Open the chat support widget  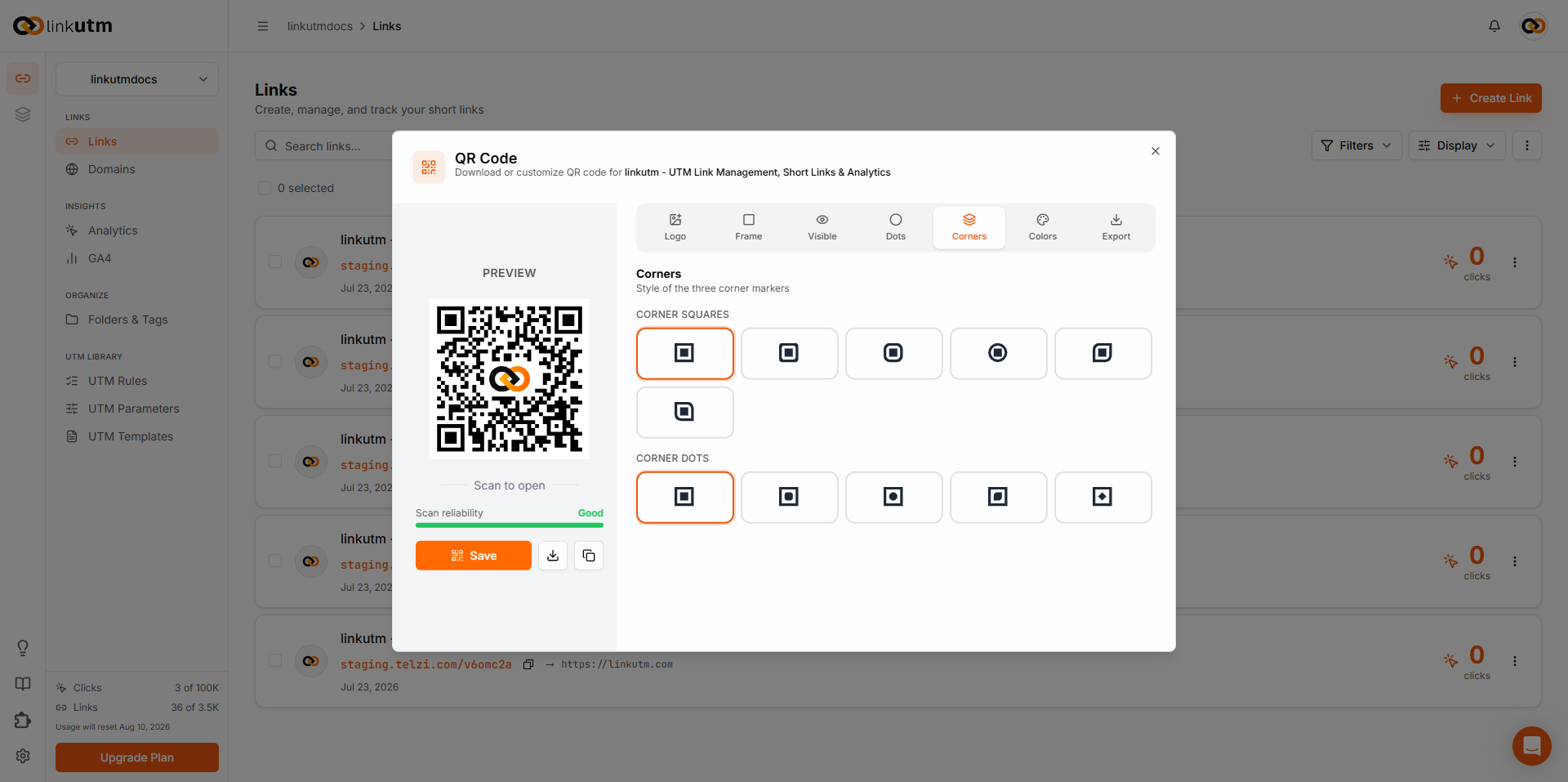pos(1532,746)
